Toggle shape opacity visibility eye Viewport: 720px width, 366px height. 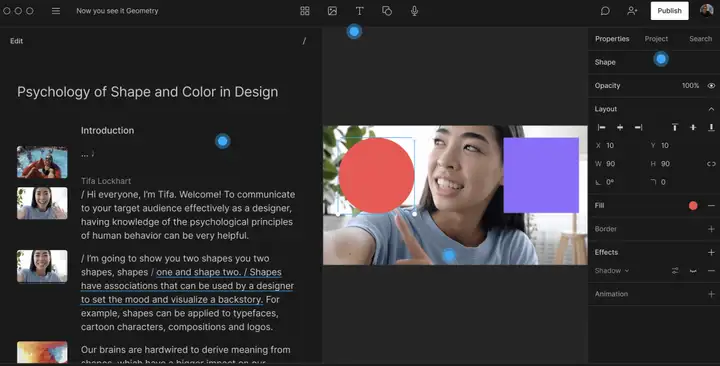pos(711,86)
